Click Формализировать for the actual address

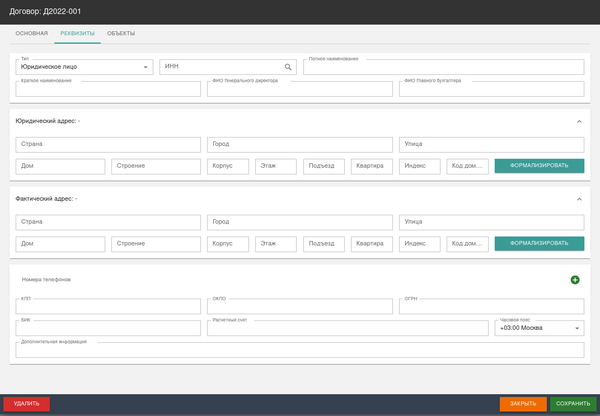[539, 243]
